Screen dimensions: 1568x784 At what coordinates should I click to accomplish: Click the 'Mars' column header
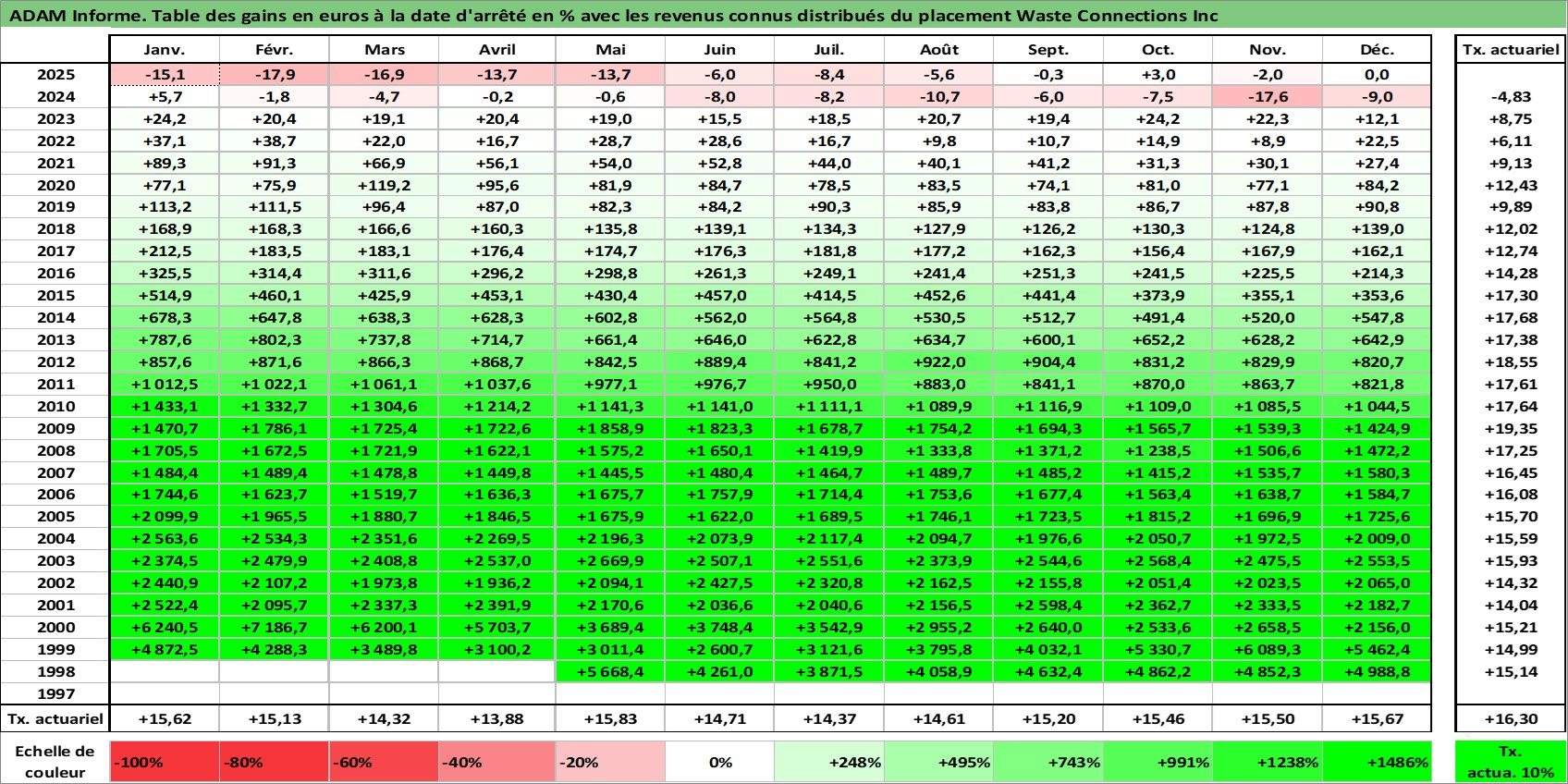(384, 50)
